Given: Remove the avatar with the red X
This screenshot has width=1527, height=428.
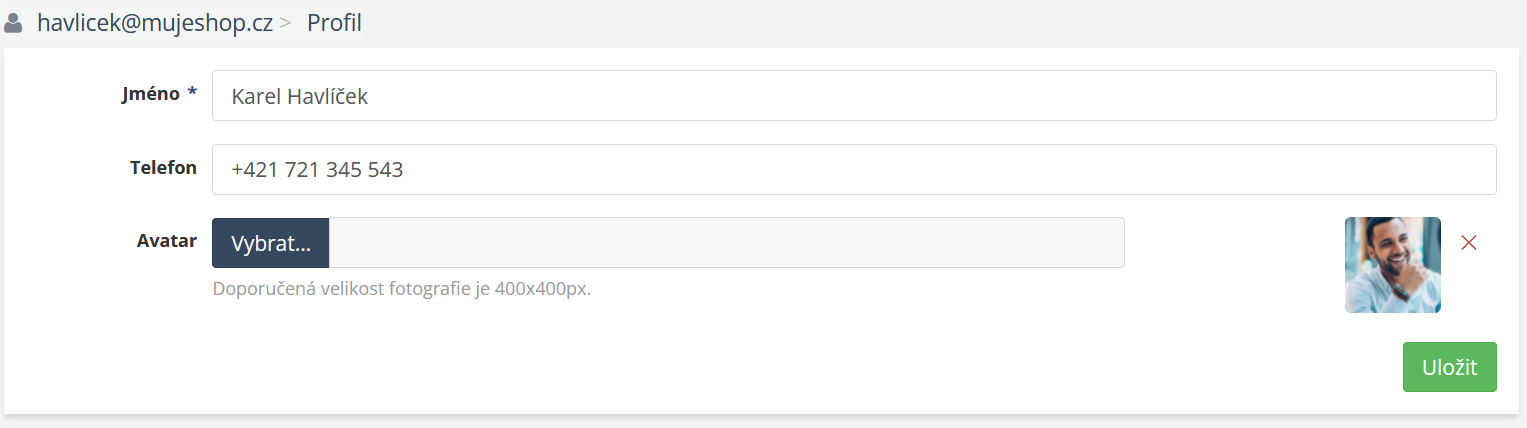Looking at the screenshot, I should click(x=1468, y=242).
